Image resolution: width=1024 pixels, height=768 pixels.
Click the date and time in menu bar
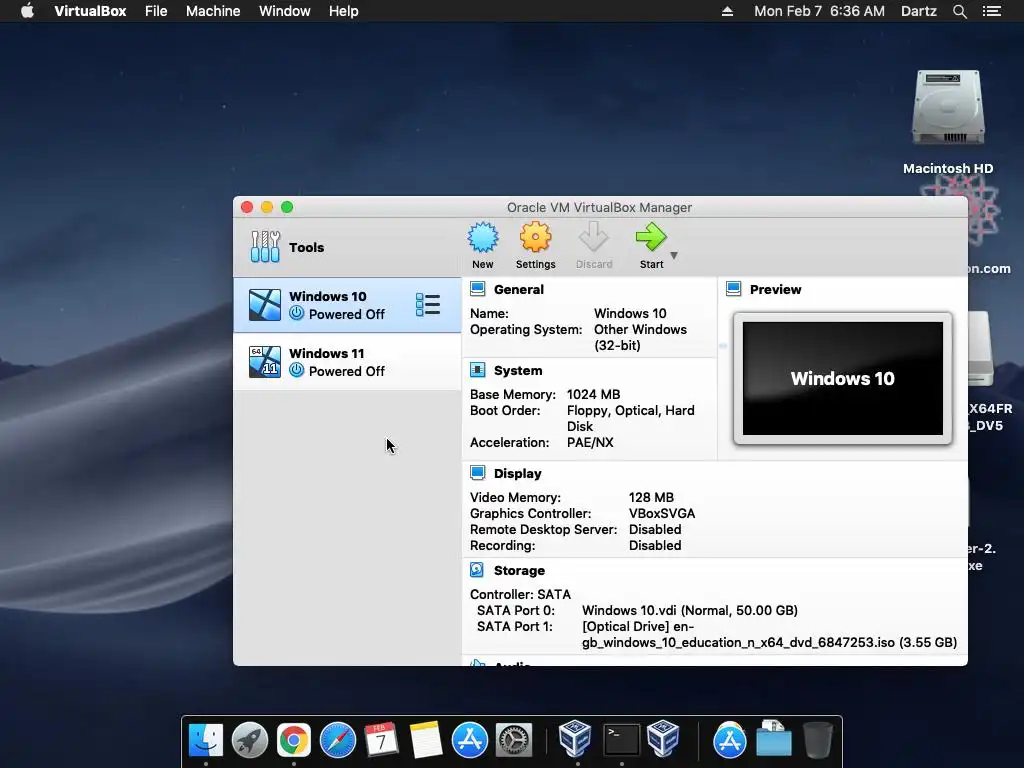820,11
